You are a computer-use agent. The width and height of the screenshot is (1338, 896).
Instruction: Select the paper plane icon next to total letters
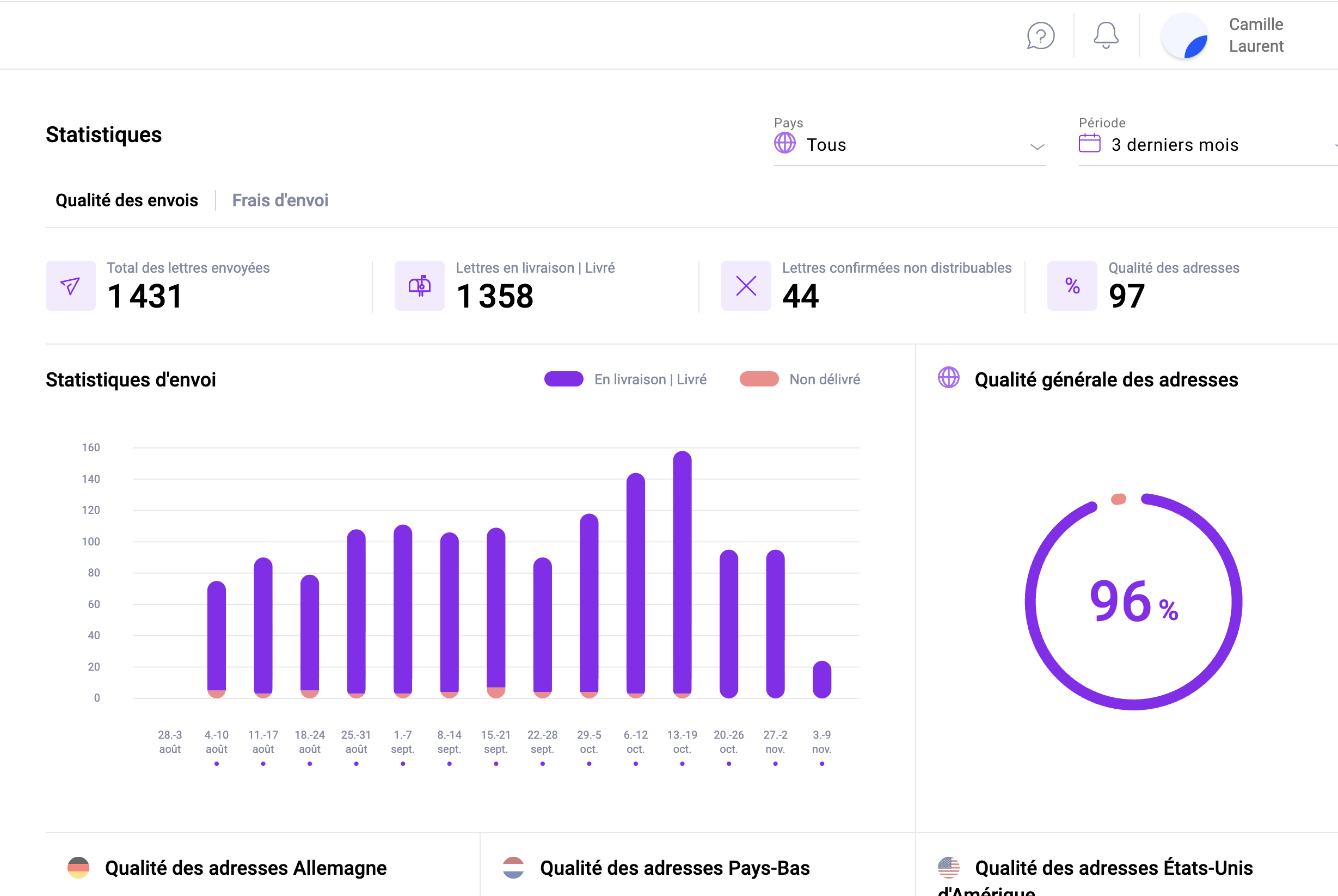tap(70, 286)
